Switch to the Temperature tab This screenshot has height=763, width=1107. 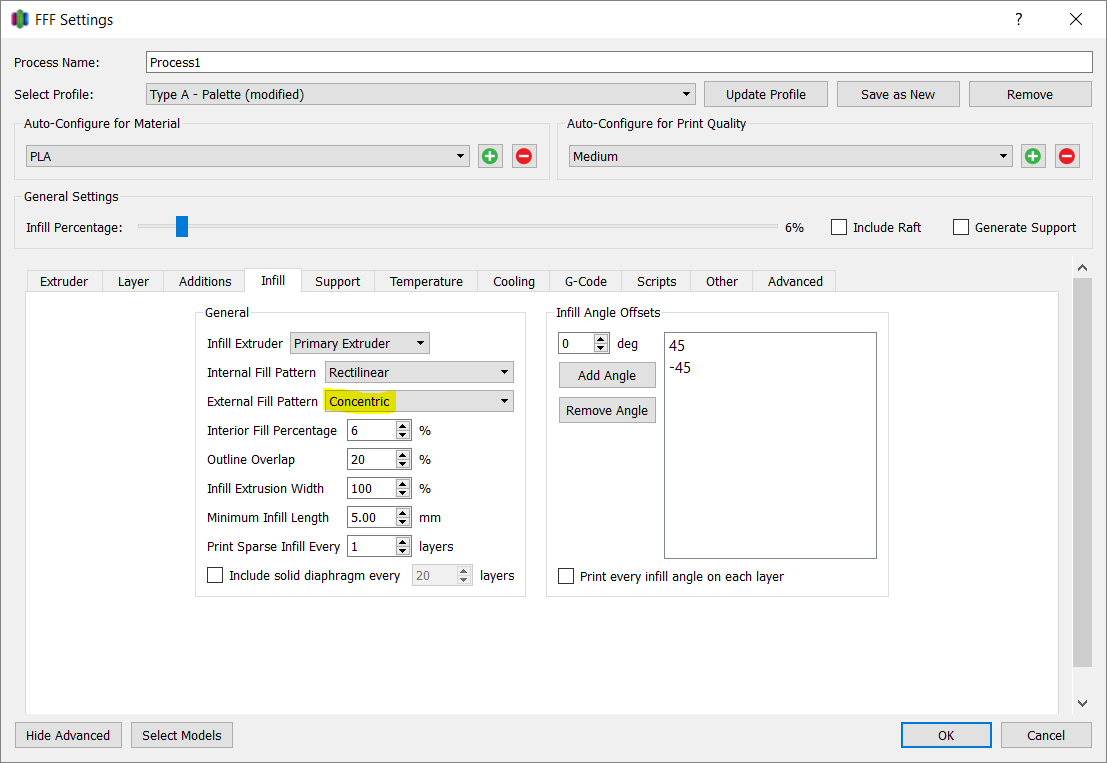point(426,281)
